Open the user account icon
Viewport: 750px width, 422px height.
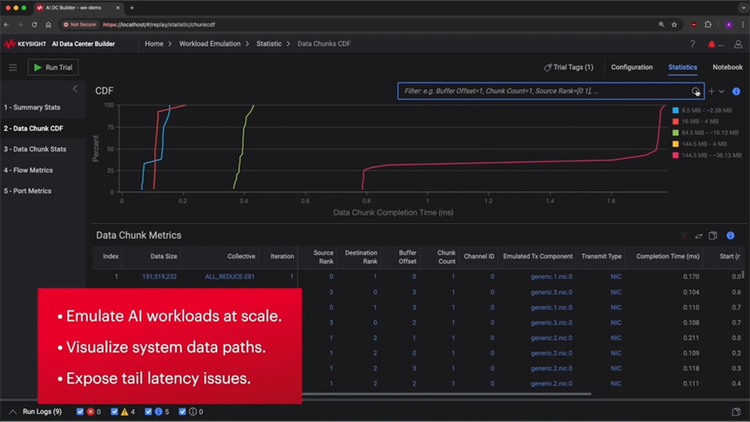tap(738, 44)
